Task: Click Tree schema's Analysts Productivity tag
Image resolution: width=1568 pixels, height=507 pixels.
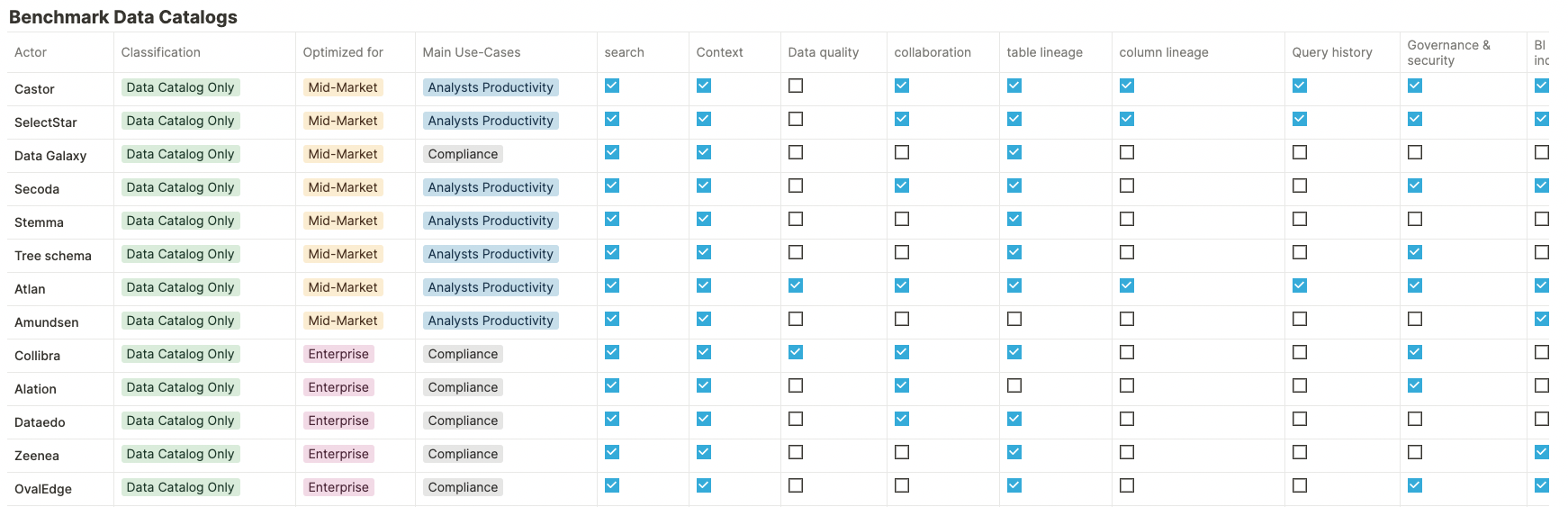Action: (x=491, y=254)
